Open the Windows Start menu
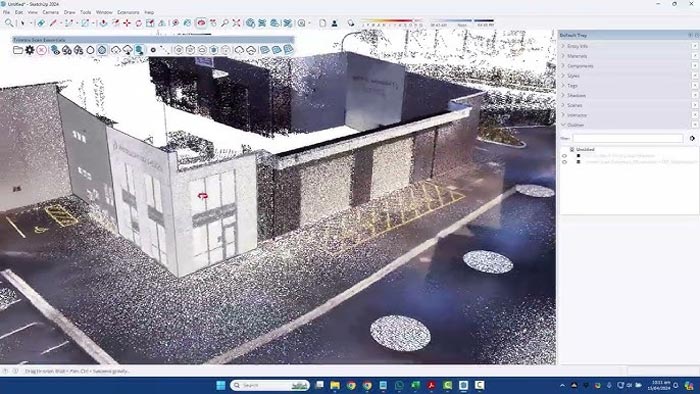 click(x=221, y=385)
